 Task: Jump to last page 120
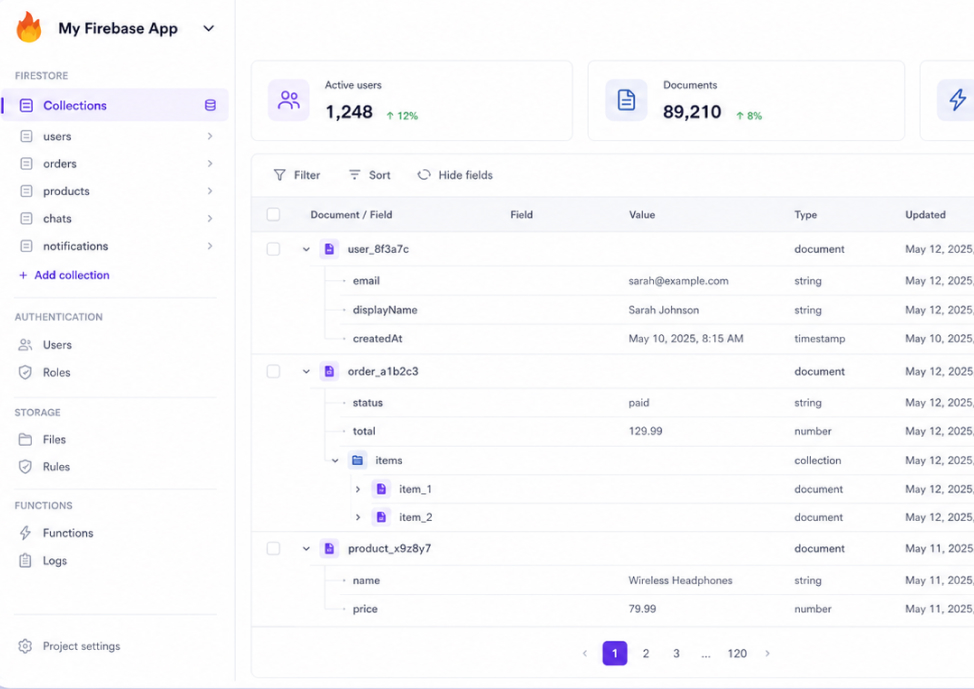[x=737, y=654]
